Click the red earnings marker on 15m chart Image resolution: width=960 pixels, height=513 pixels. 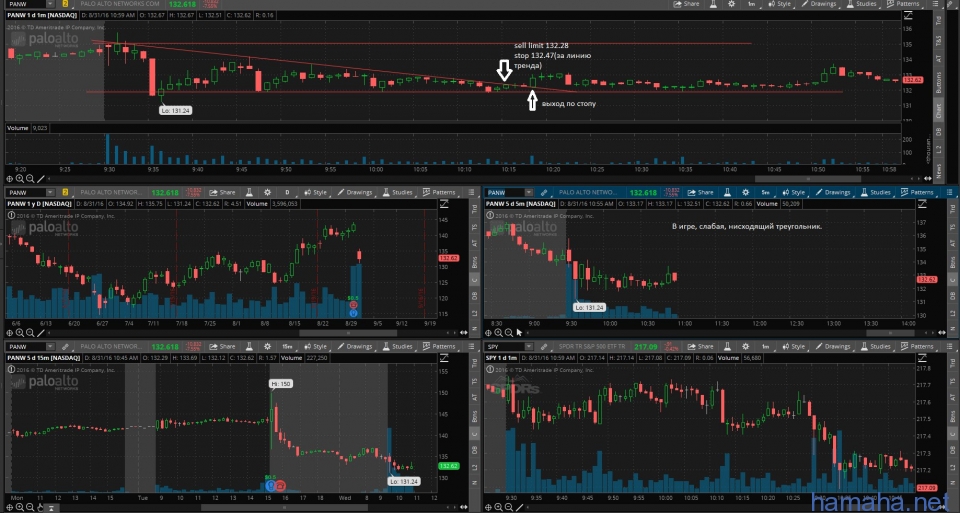pos(280,485)
